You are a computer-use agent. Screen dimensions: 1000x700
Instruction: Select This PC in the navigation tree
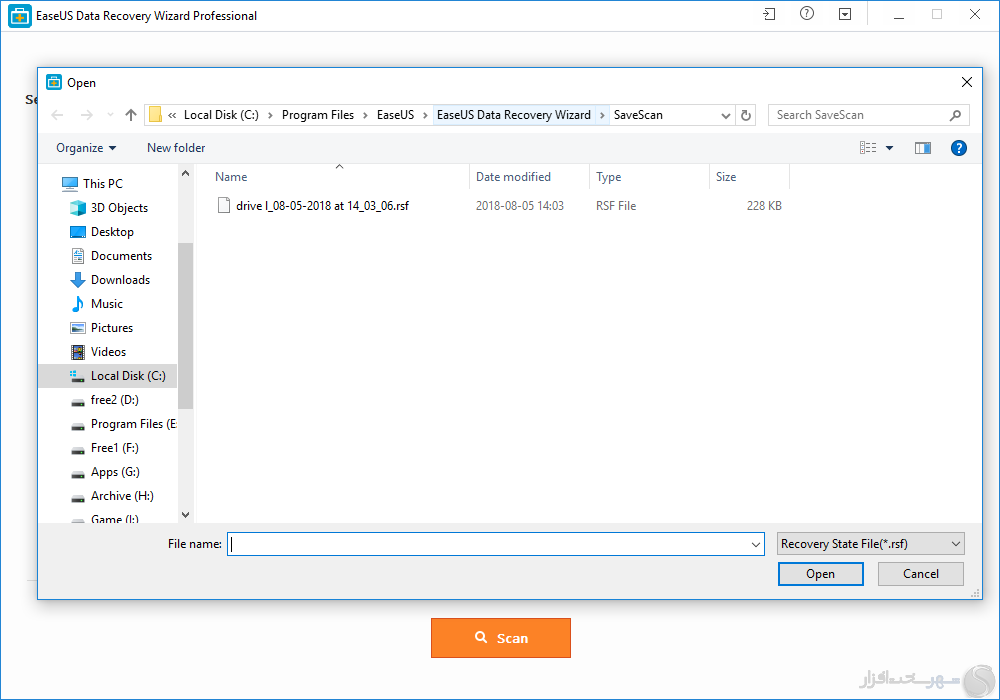click(x=92, y=184)
